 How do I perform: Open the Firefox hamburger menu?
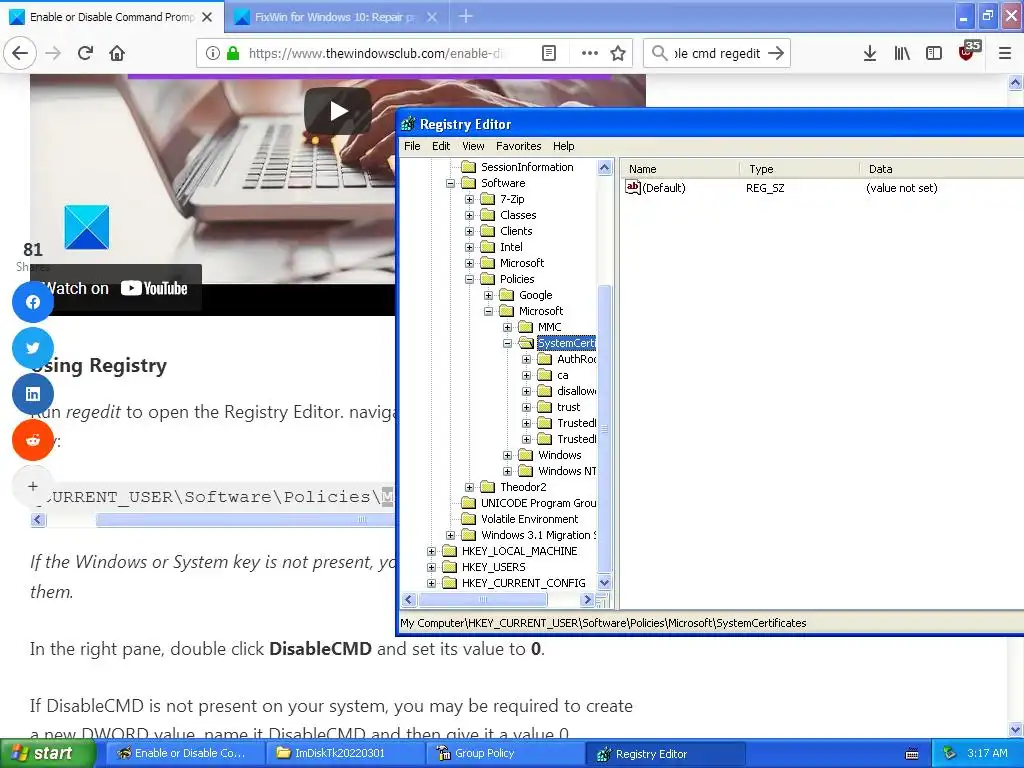[x=1005, y=53]
